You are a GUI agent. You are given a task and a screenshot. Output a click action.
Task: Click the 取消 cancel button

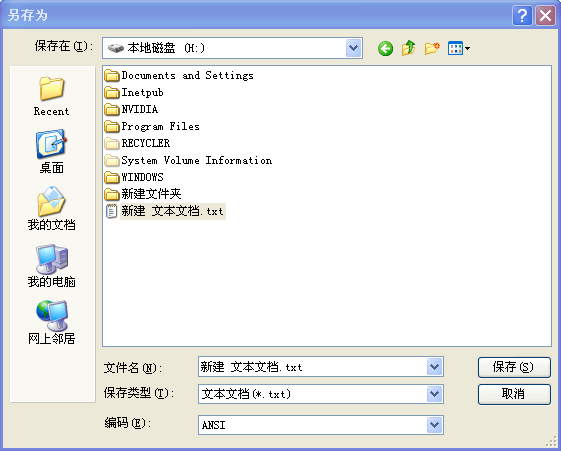tap(514, 394)
